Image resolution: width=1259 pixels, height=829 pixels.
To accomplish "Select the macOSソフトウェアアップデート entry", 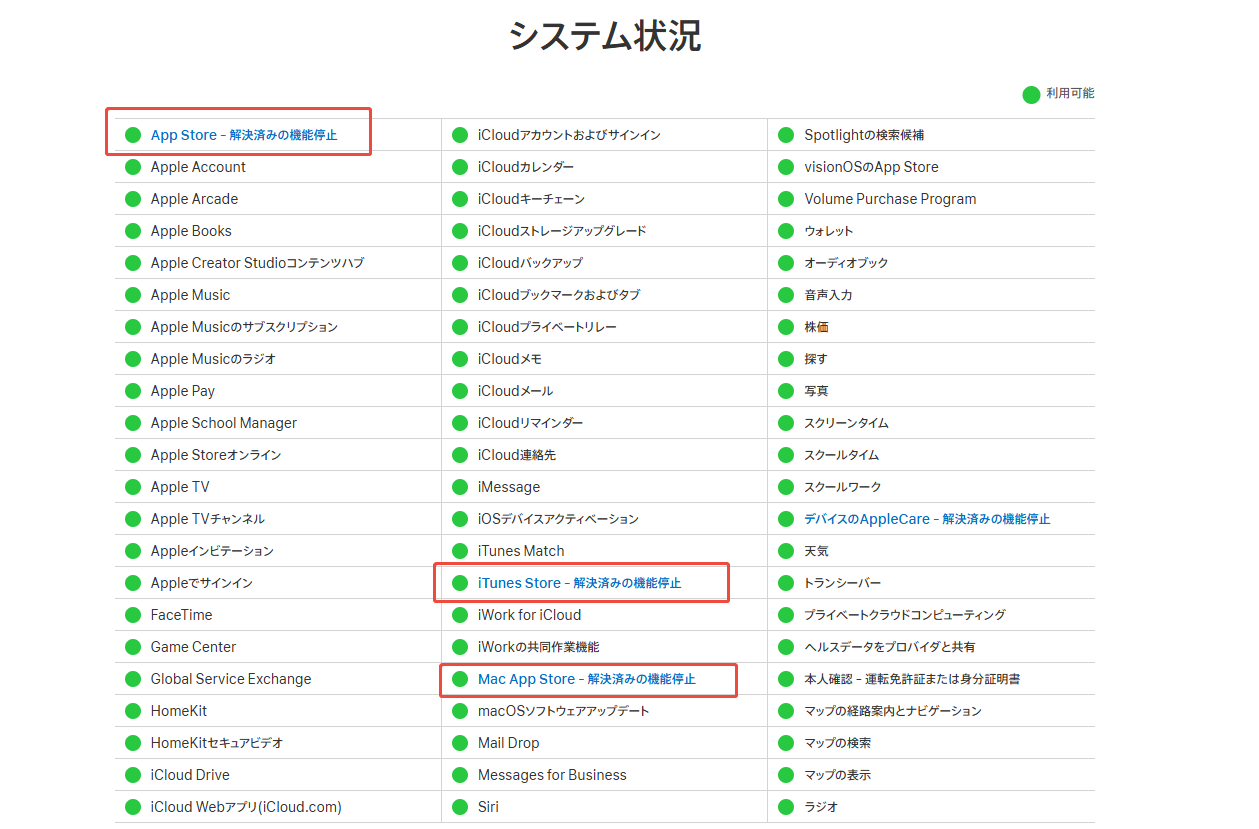I will click(564, 711).
